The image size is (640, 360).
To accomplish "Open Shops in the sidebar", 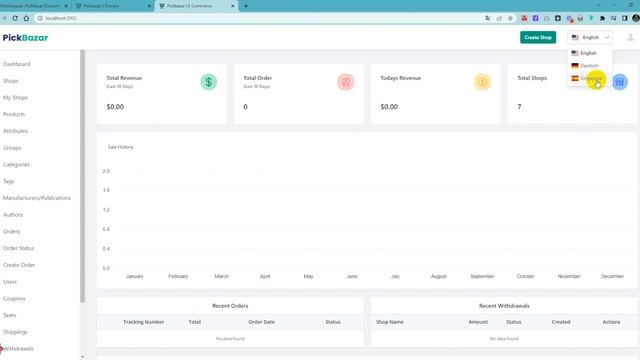I will point(11,81).
